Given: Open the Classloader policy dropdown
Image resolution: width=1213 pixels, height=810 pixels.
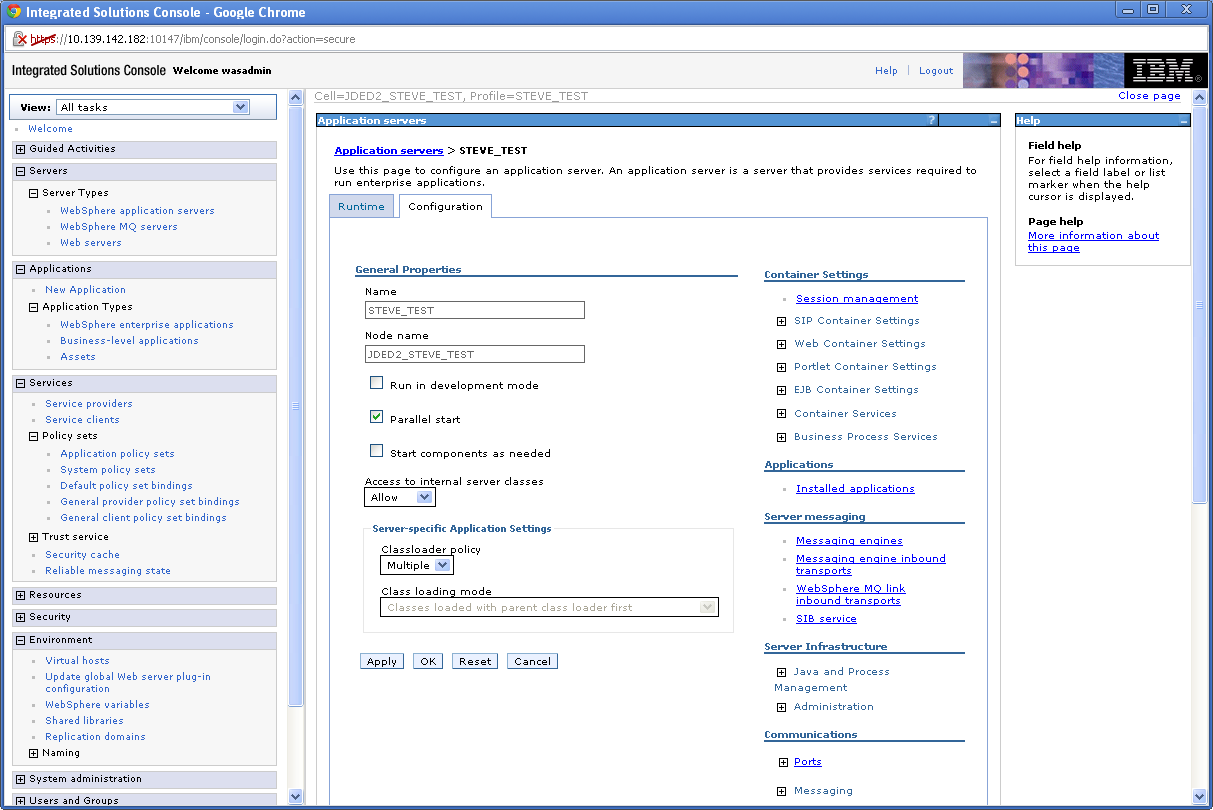Looking at the screenshot, I should (x=417, y=565).
